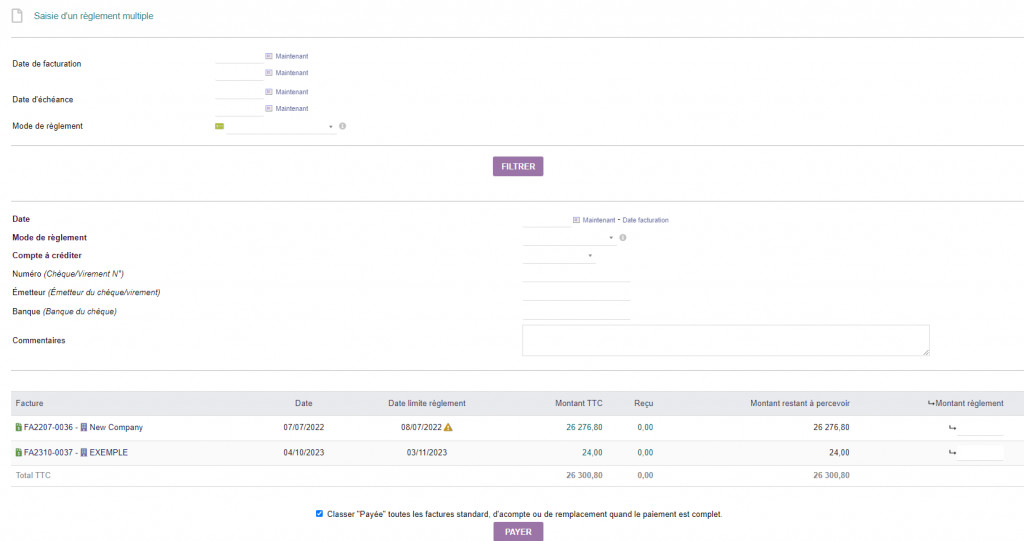Expand the filter Mode de règlement dropdown
The image size is (1024, 541).
tap(281, 127)
